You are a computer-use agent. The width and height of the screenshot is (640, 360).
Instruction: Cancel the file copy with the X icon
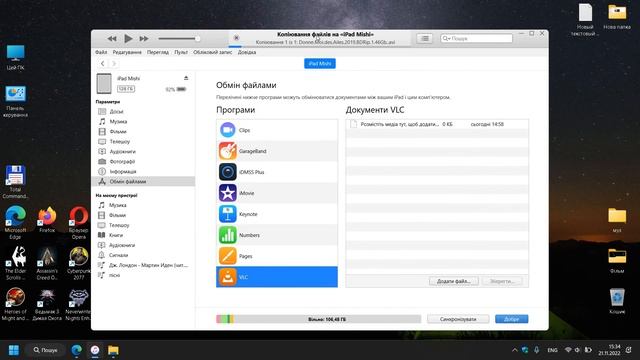point(236,38)
